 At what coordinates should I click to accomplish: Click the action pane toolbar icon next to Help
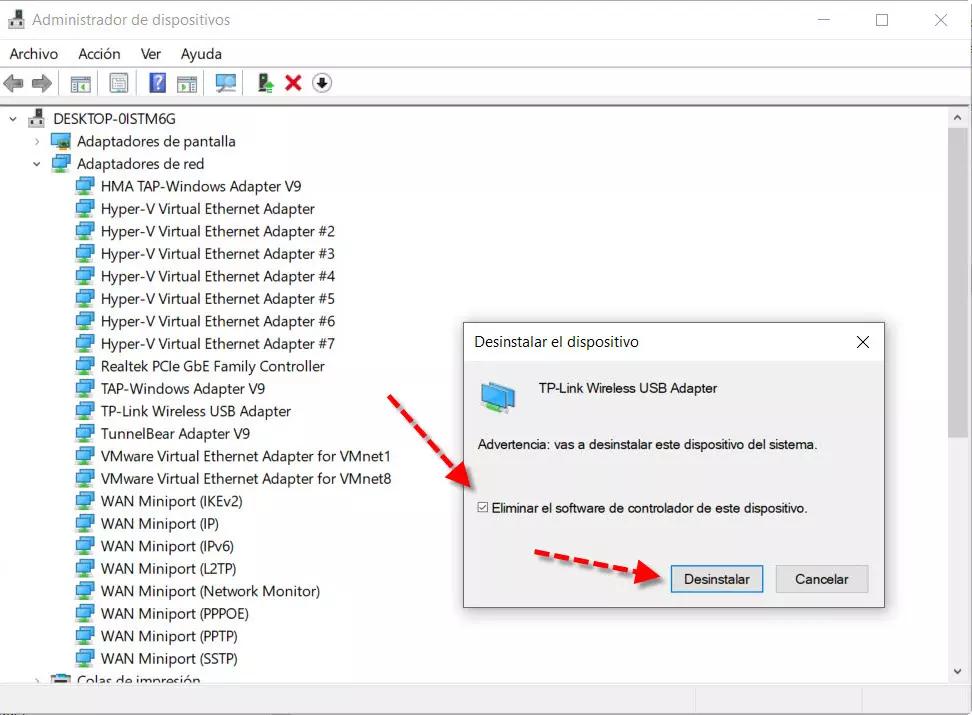point(187,83)
